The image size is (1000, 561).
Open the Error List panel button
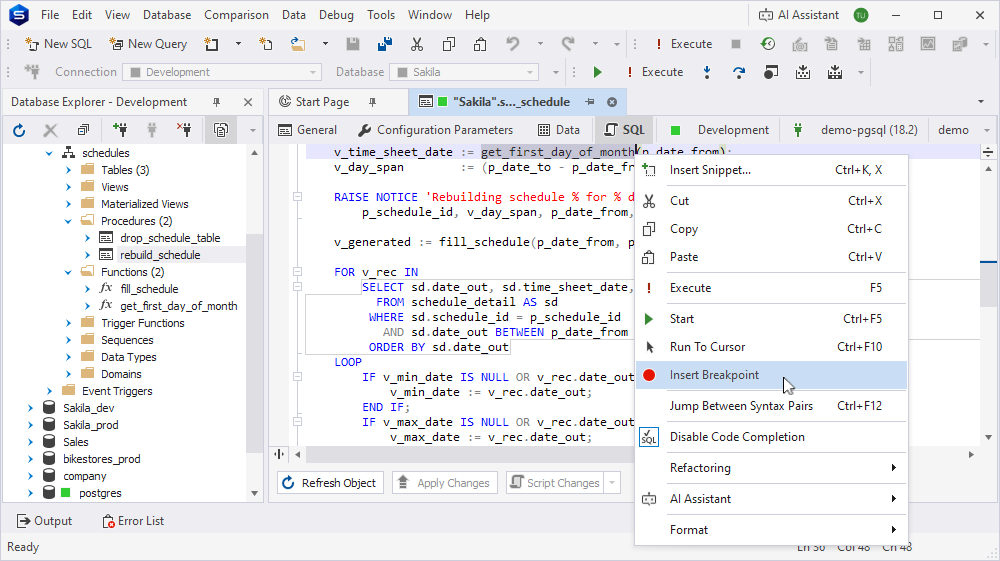tap(133, 521)
